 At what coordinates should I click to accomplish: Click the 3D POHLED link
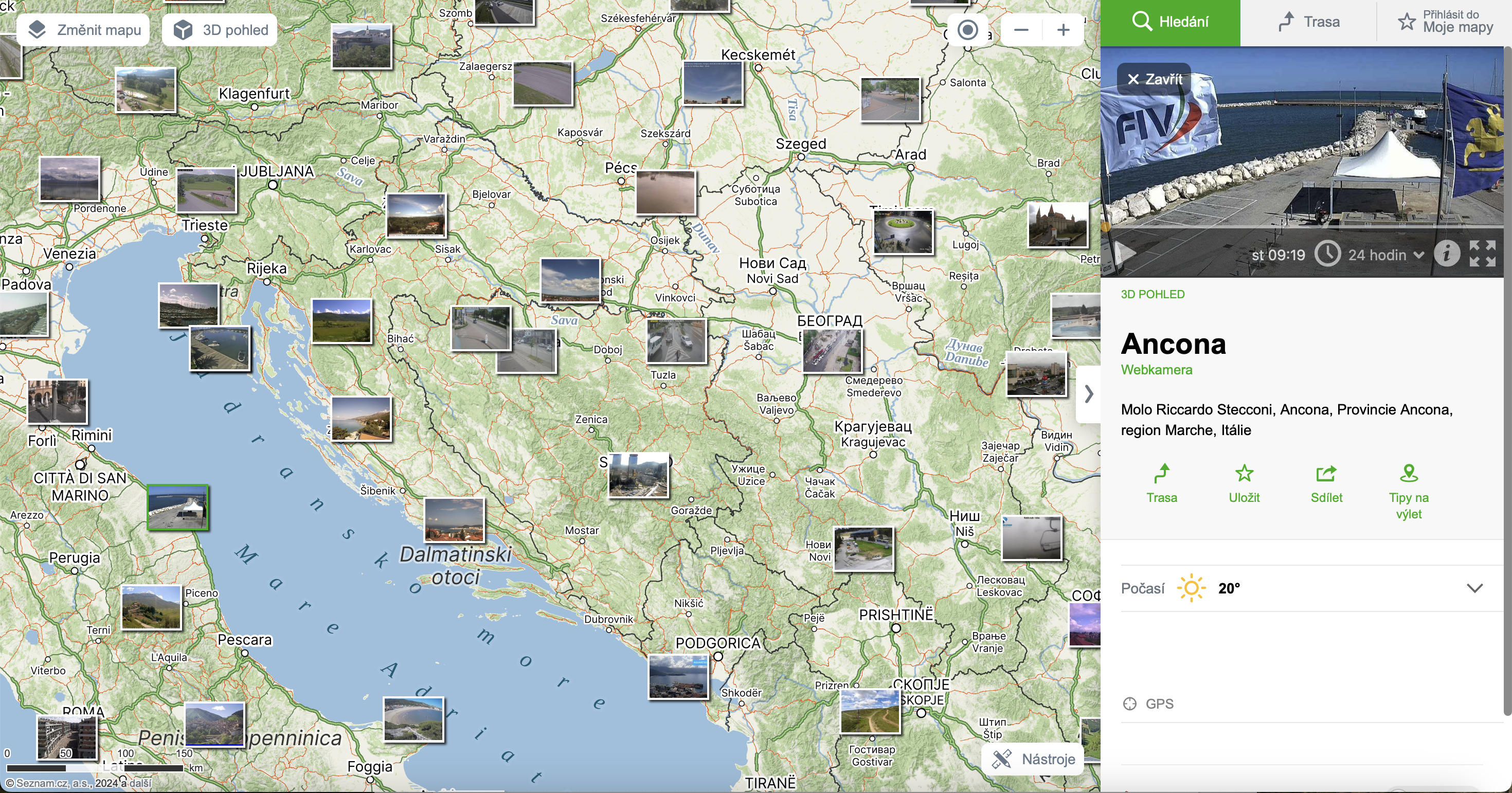point(1152,294)
